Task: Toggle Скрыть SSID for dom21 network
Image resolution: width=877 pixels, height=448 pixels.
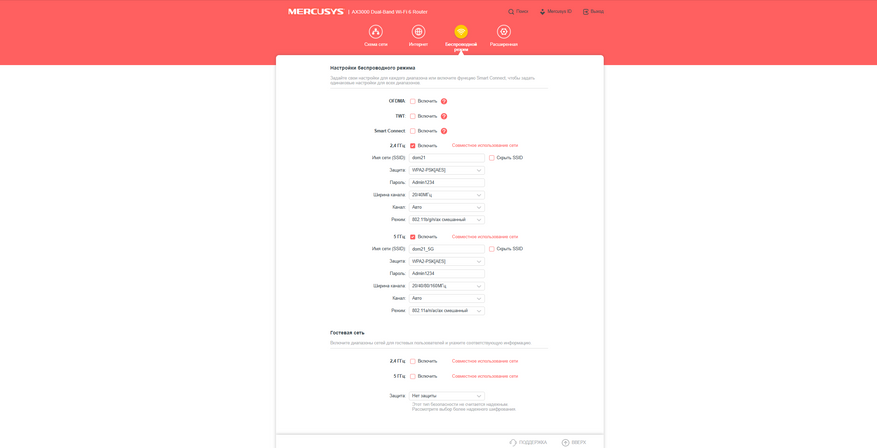Action: coord(492,158)
